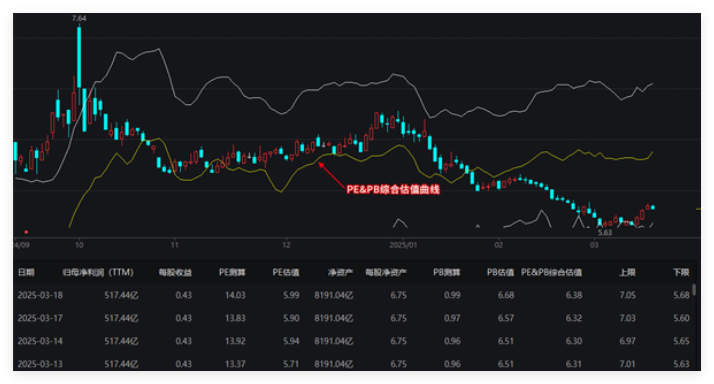The width and height of the screenshot is (714, 384).
Task: Click the PE测算 column header
Action: click(232, 272)
